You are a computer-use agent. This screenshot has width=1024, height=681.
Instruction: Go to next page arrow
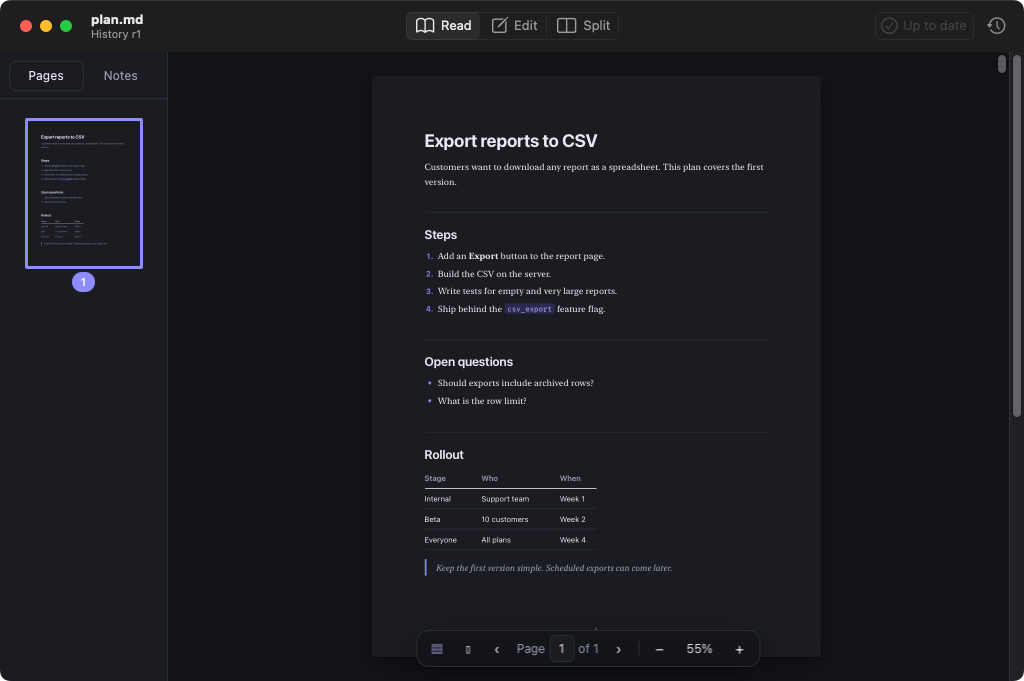click(618, 649)
